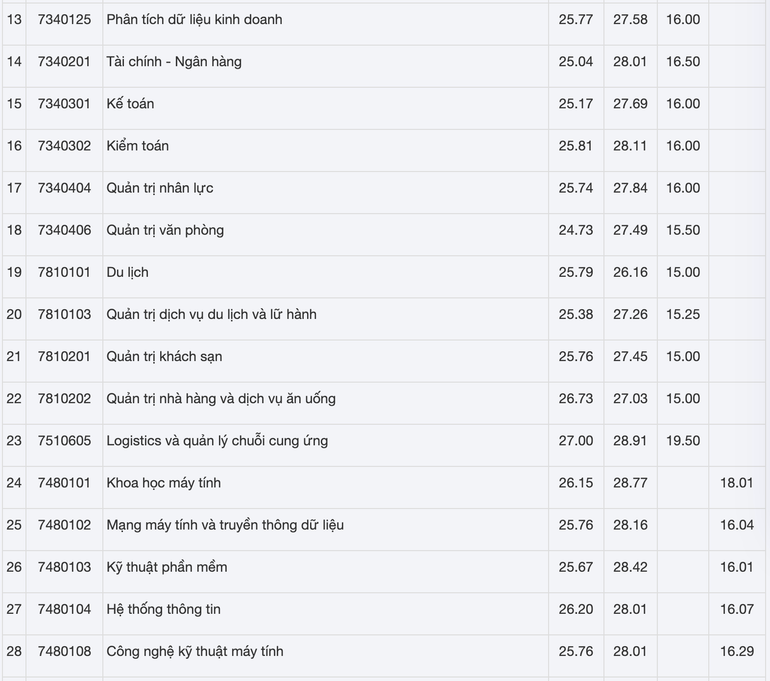
Task: Click the score value 28.91
Action: 630,440
